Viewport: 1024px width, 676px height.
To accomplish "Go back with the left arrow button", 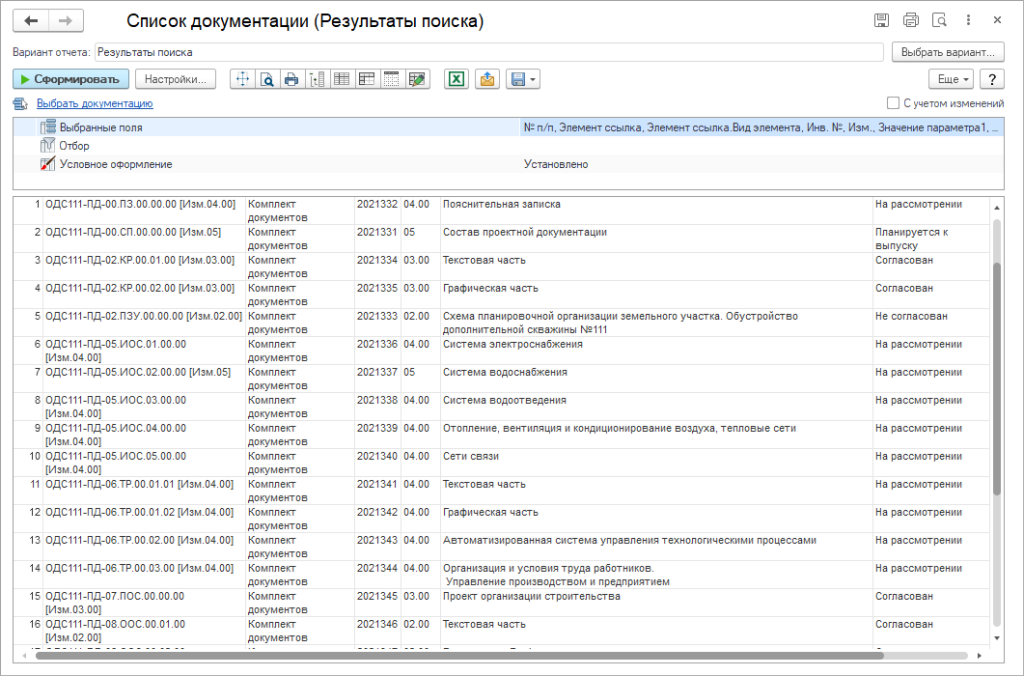I will (x=31, y=21).
